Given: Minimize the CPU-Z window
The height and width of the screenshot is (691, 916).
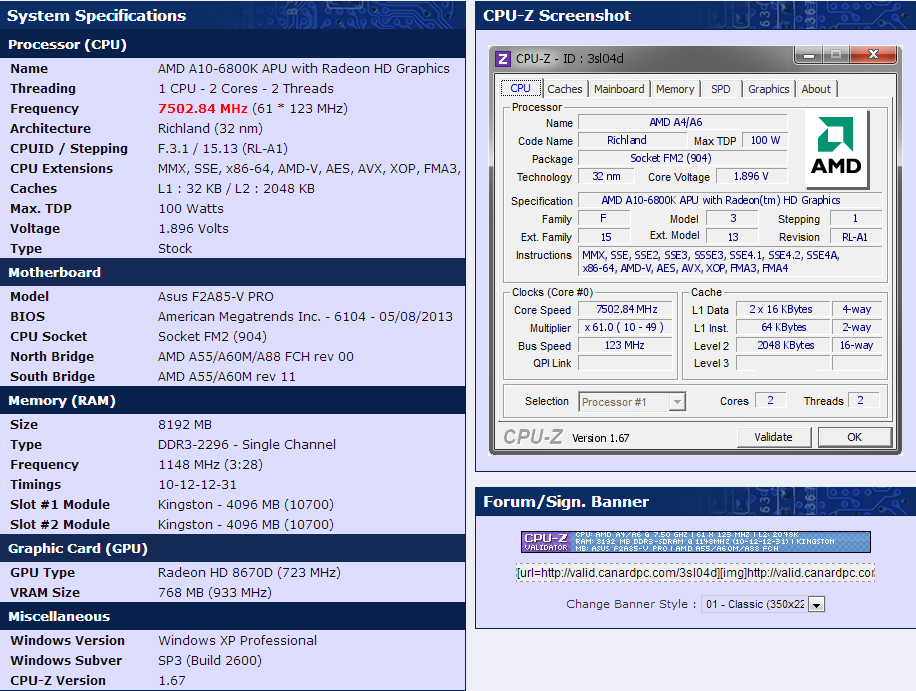Looking at the screenshot, I should tap(809, 55).
